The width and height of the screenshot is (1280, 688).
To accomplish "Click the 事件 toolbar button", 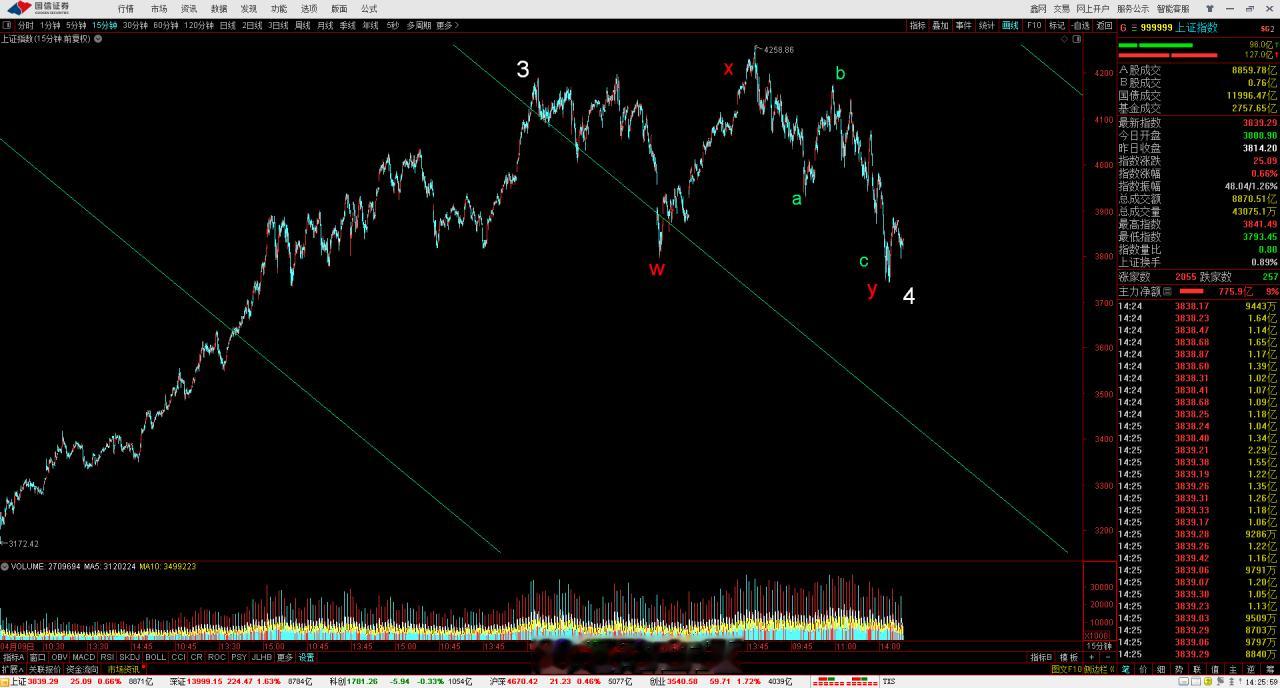I will tap(963, 25).
